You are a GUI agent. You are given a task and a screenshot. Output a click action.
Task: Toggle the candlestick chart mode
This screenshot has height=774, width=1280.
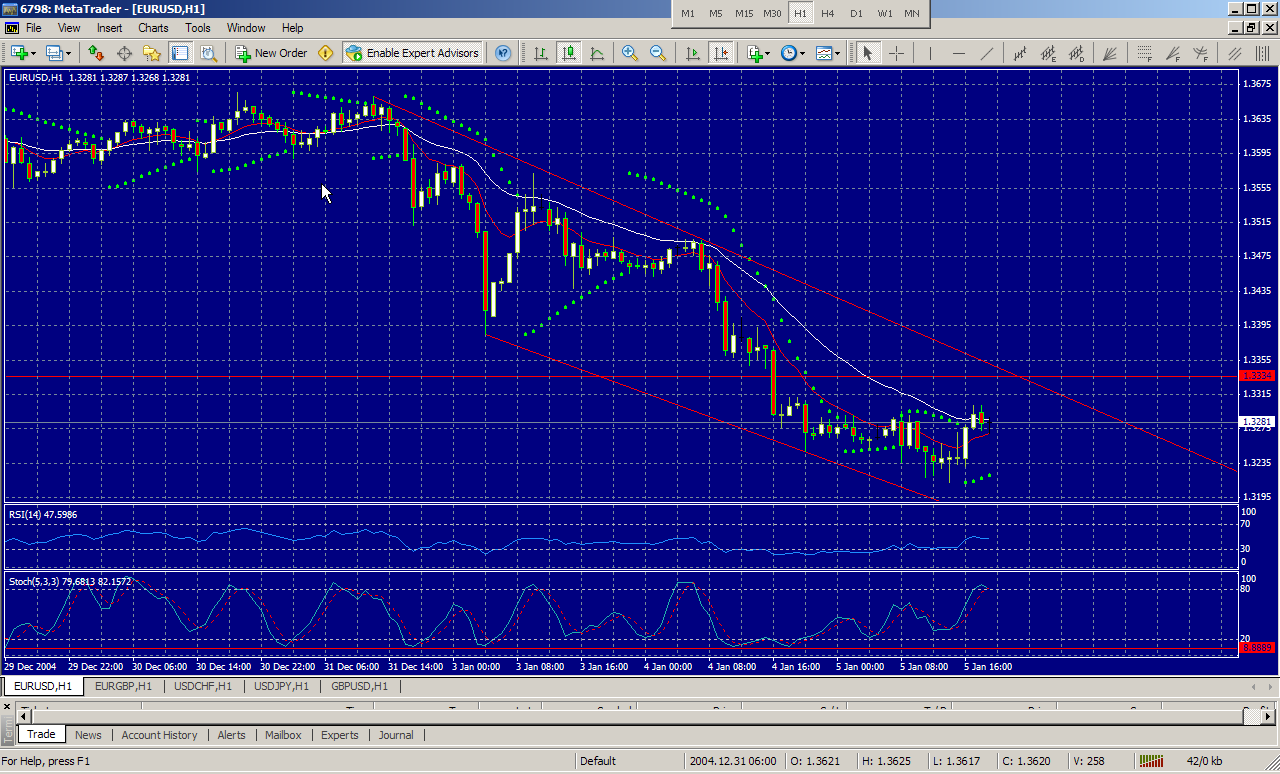tap(569, 53)
